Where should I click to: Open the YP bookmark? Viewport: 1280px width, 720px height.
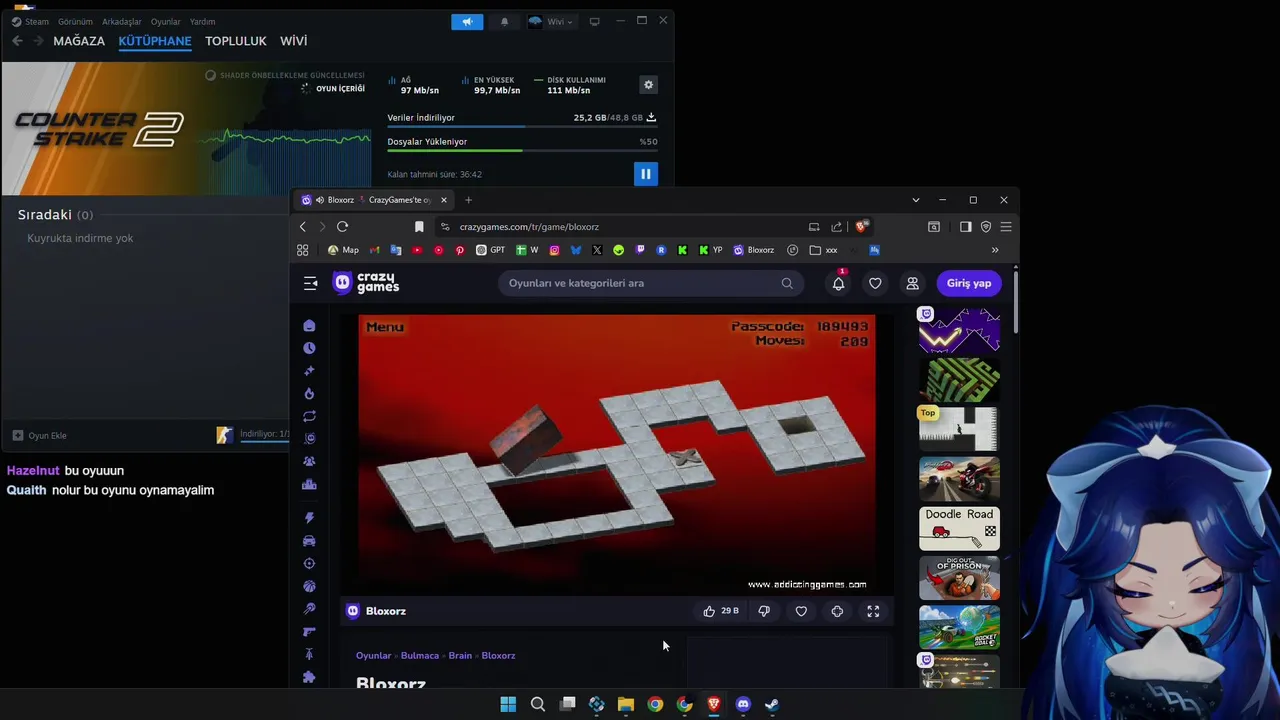tap(711, 250)
